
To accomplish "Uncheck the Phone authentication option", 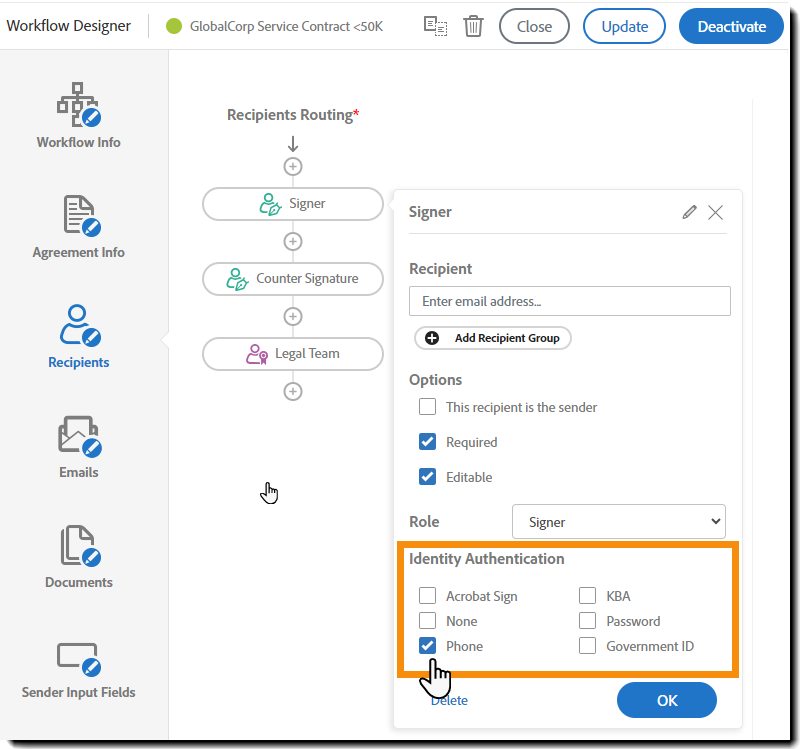I will (428, 645).
